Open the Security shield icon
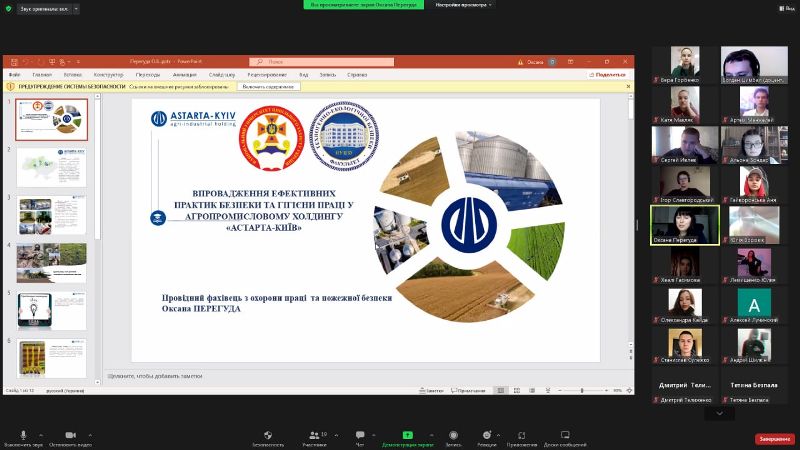The height and width of the screenshot is (450, 800). pyautogui.click(x=267, y=435)
